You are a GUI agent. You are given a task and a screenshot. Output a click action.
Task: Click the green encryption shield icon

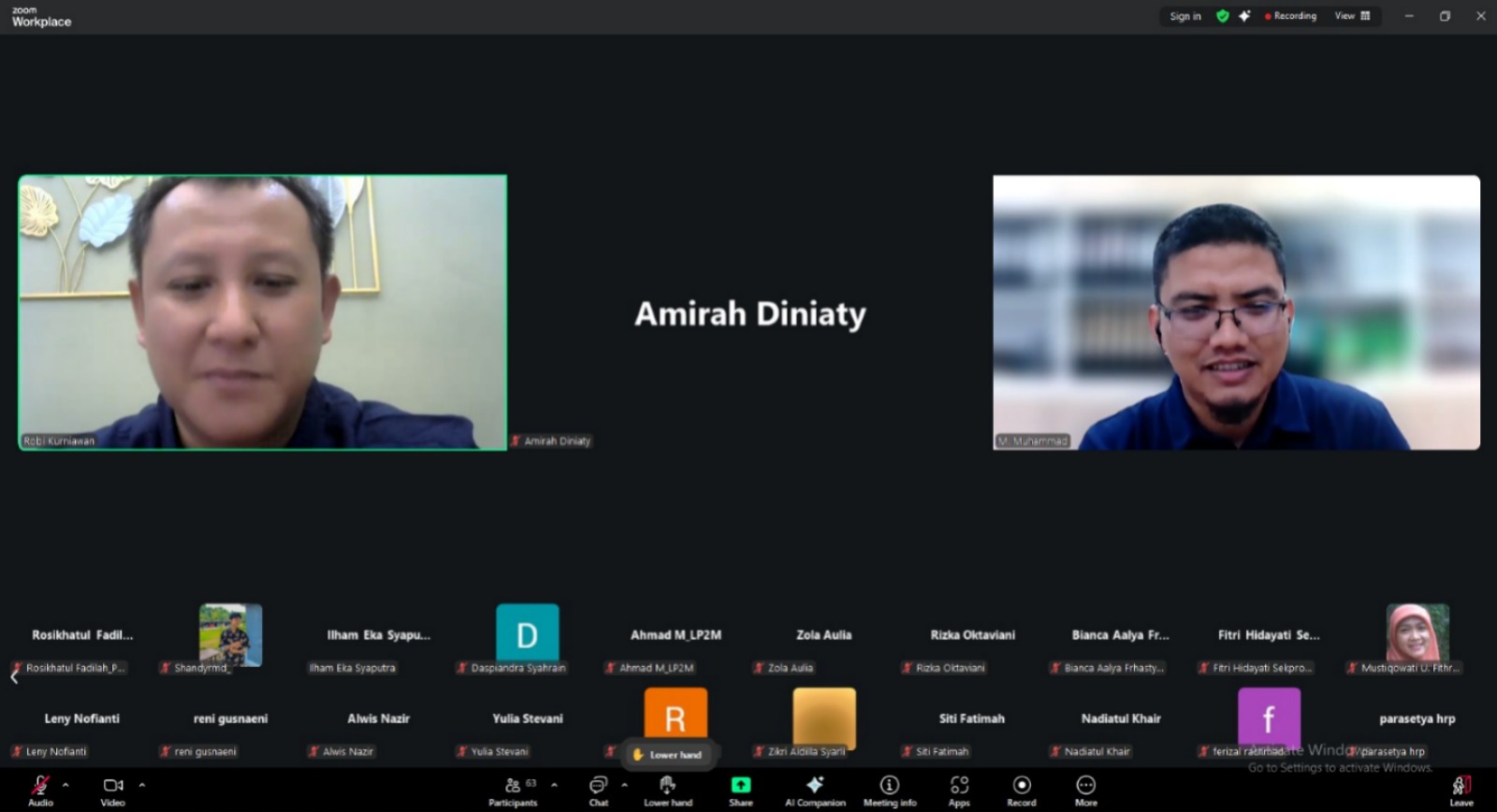tap(1222, 16)
